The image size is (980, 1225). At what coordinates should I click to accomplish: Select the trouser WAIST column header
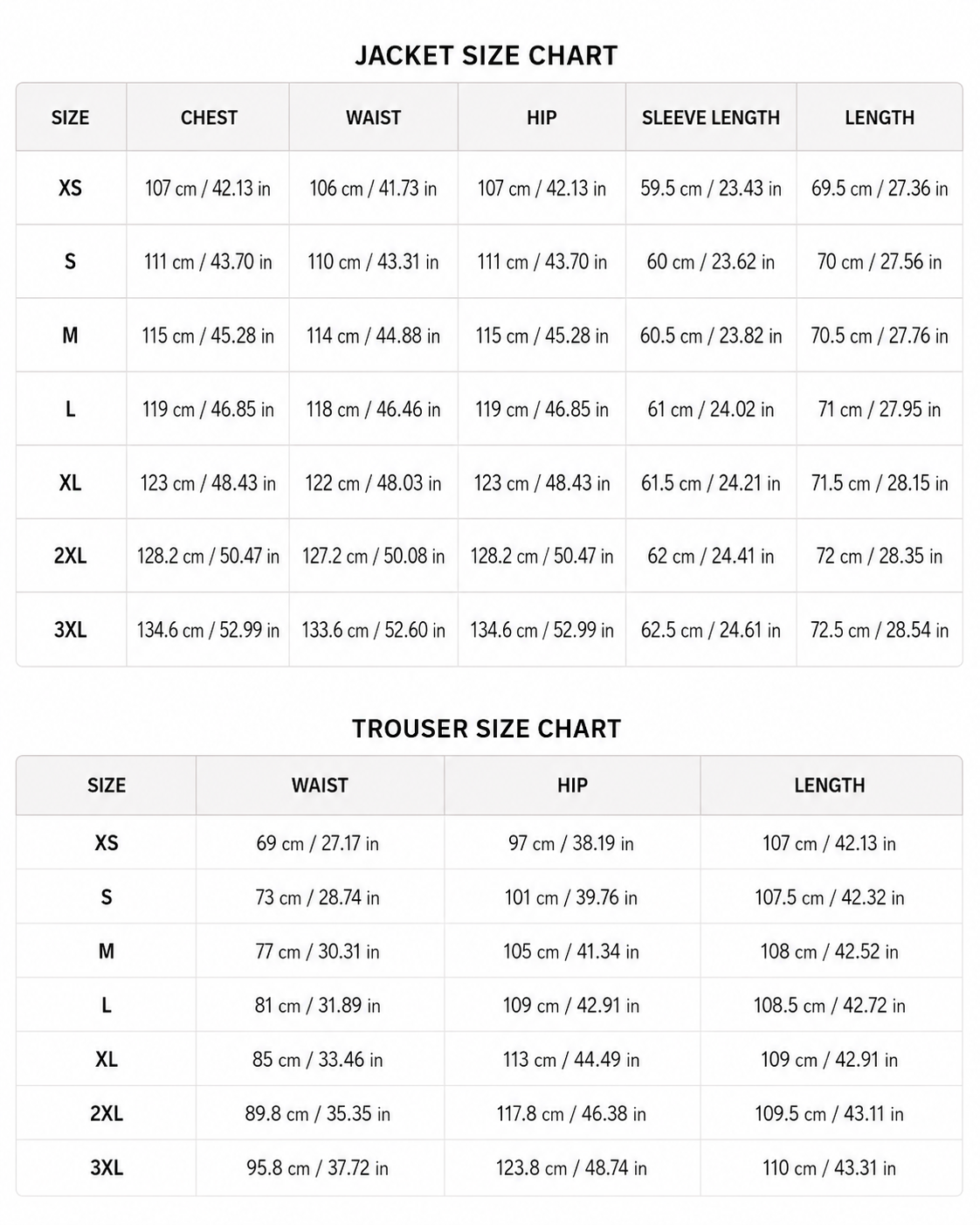point(320,786)
